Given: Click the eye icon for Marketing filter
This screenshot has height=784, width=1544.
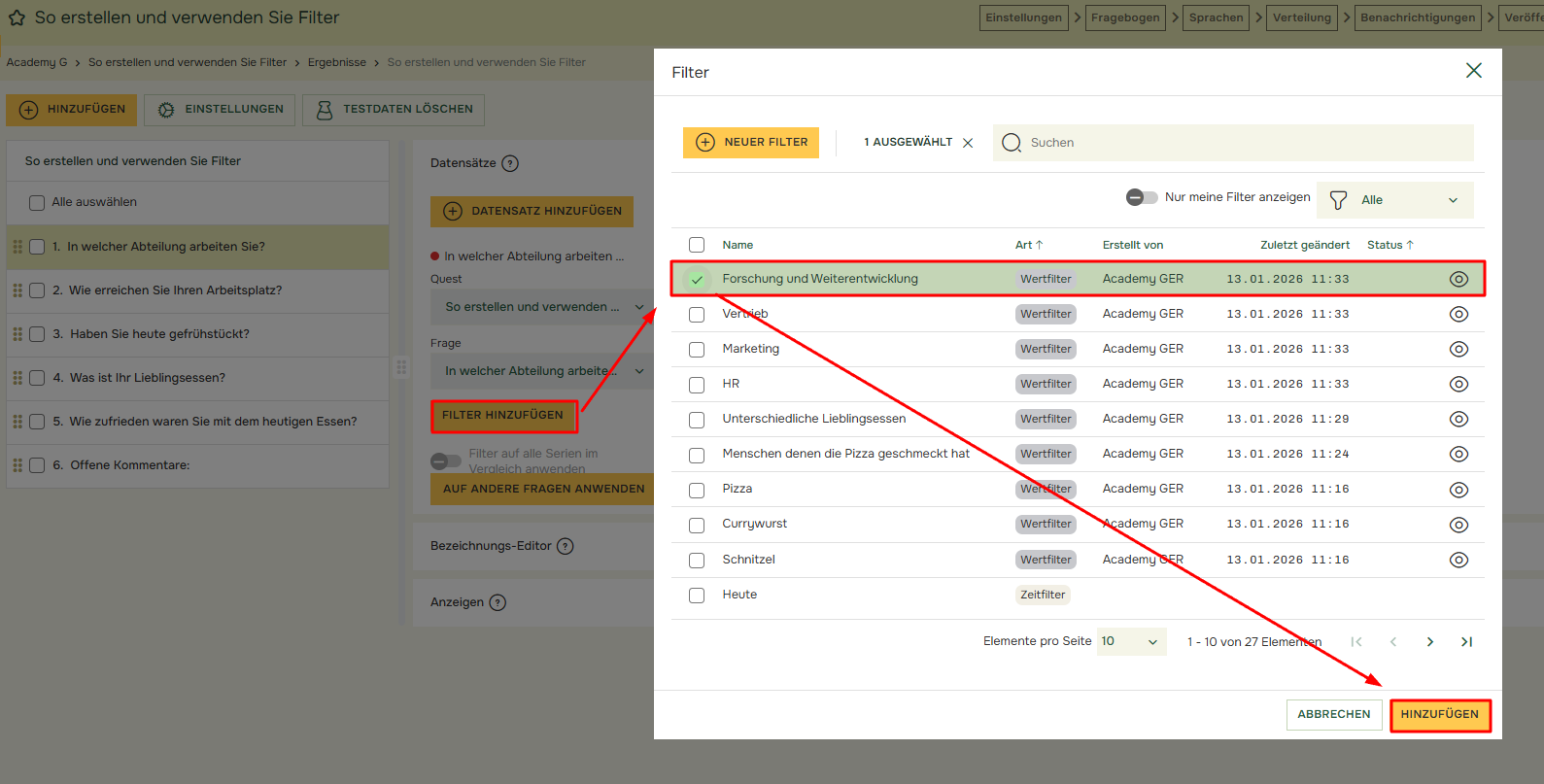Looking at the screenshot, I should (x=1458, y=350).
